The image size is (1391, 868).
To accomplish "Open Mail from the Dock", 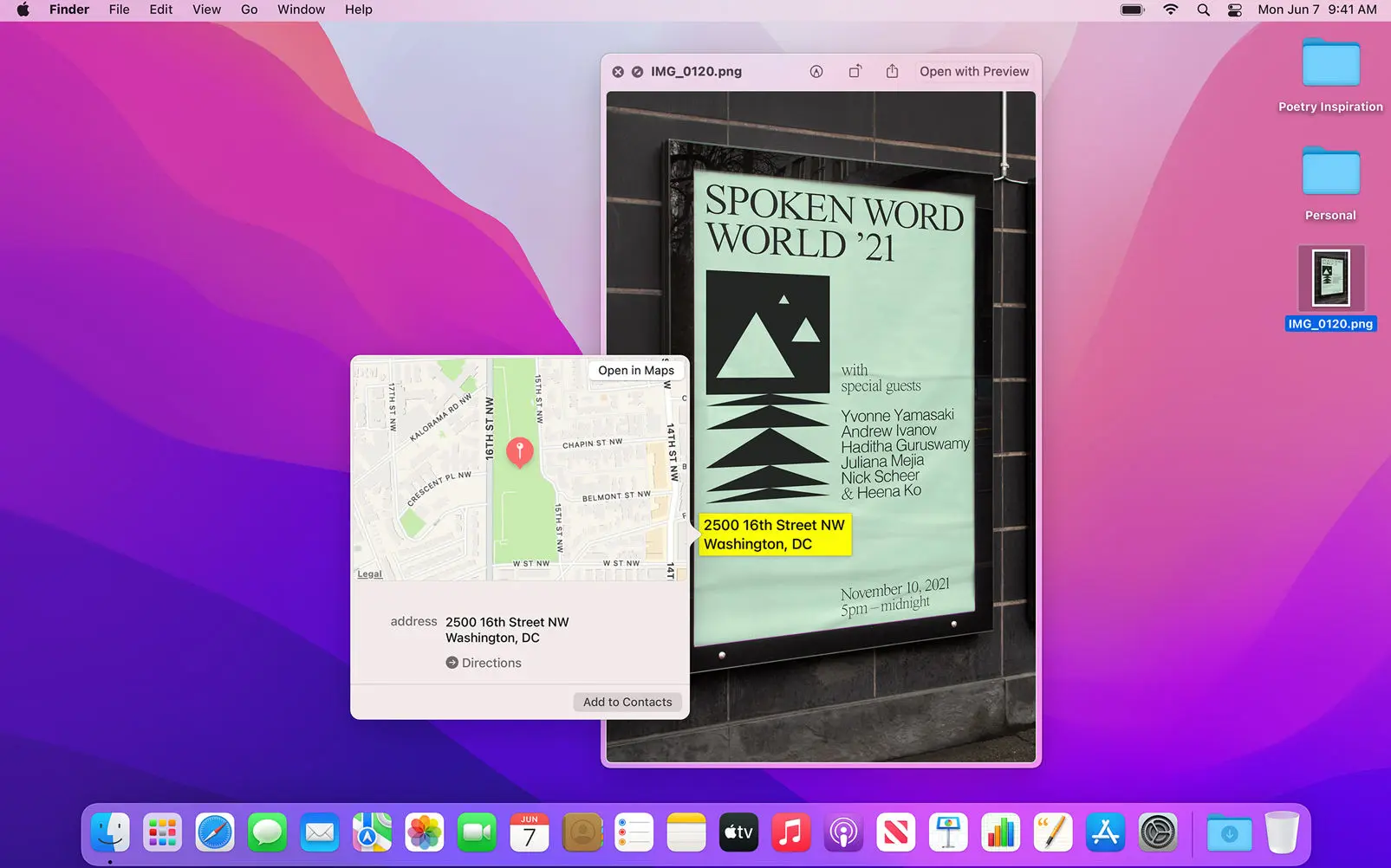I will click(320, 833).
